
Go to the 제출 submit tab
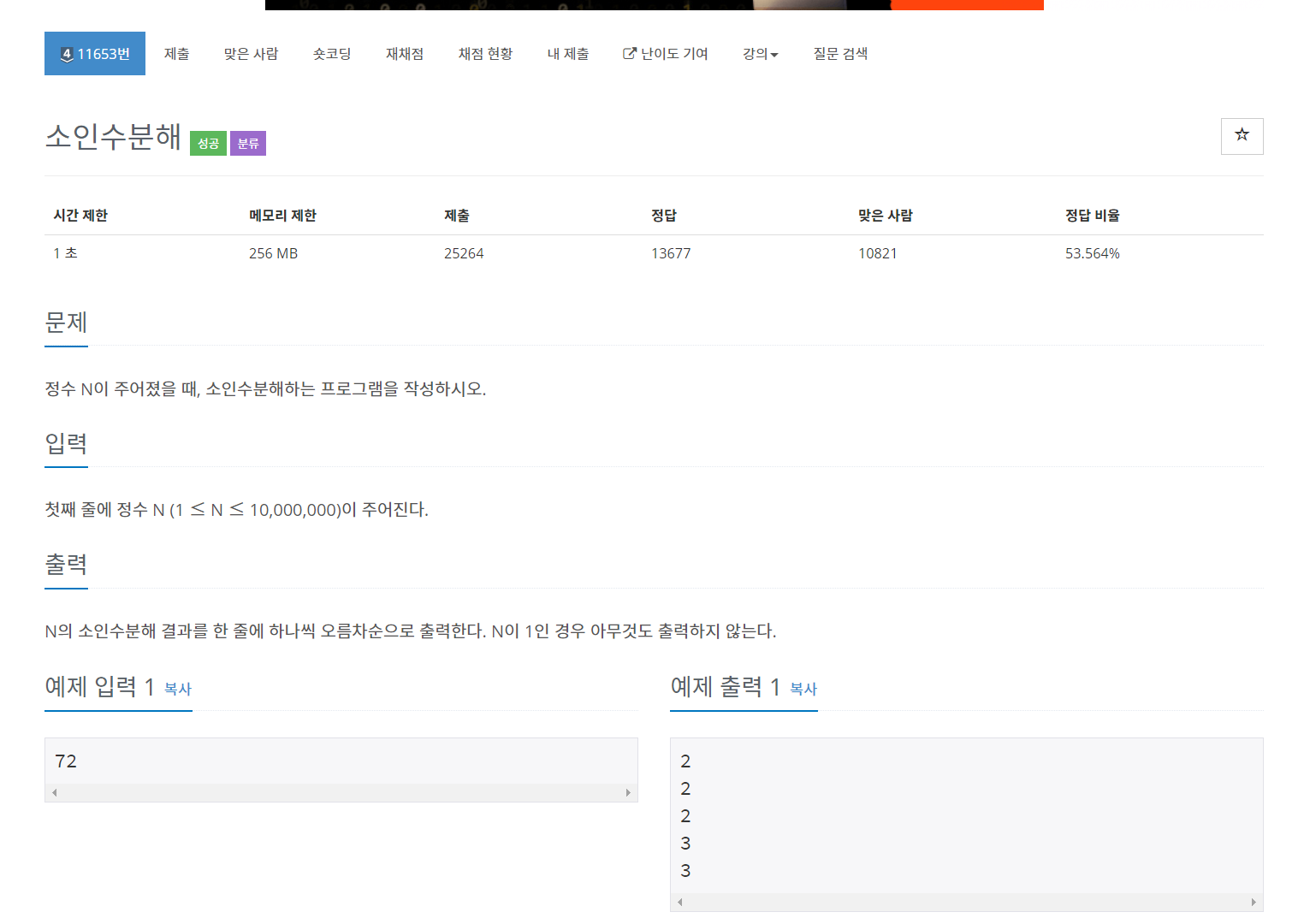point(177,54)
